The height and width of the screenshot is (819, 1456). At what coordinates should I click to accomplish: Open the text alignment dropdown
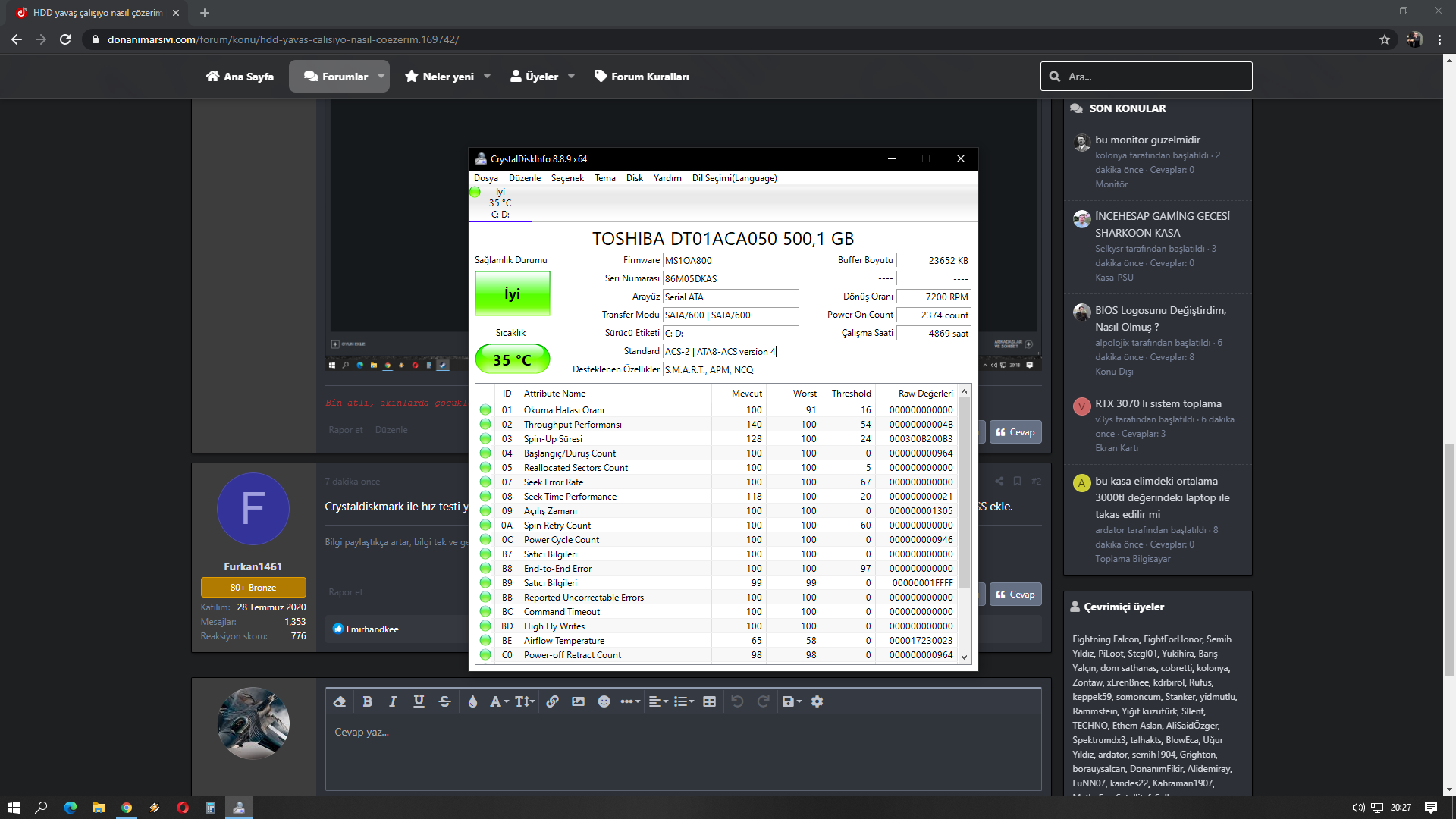(x=658, y=701)
